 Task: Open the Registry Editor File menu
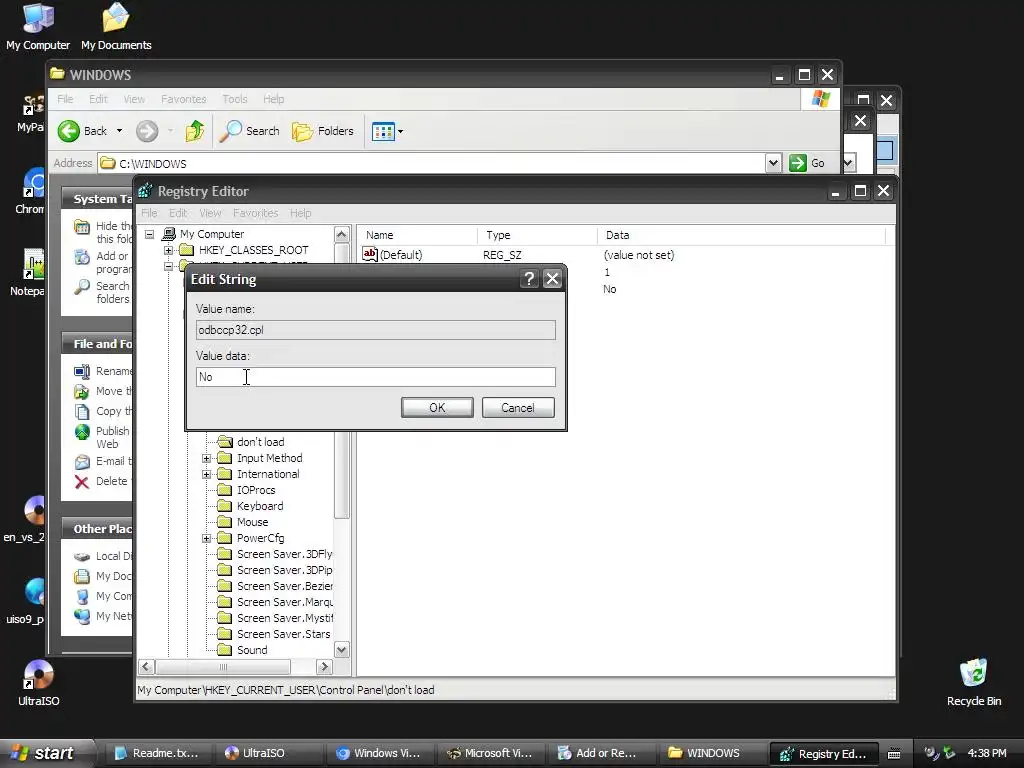pyautogui.click(x=150, y=213)
